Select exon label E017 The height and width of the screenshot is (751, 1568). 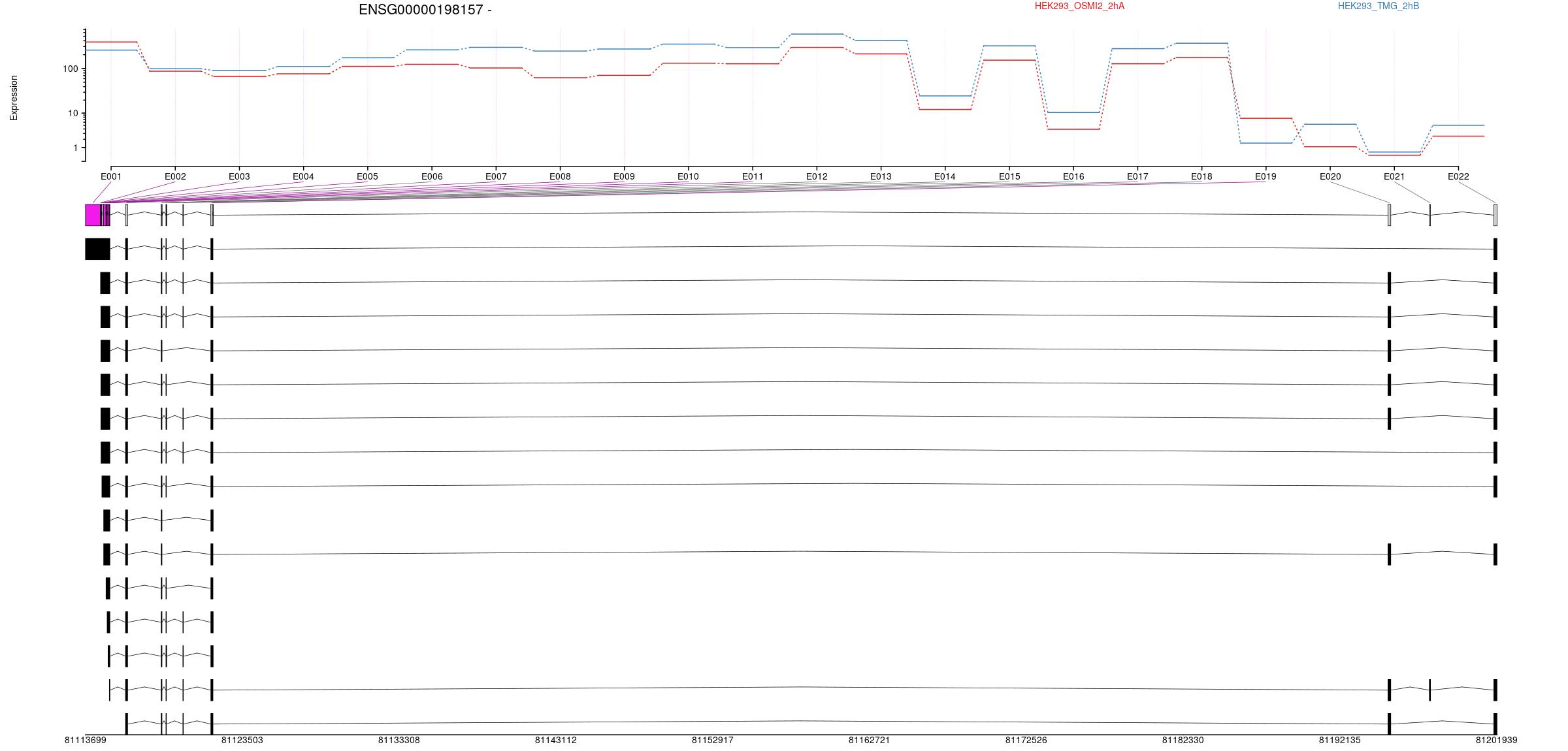click(1137, 176)
